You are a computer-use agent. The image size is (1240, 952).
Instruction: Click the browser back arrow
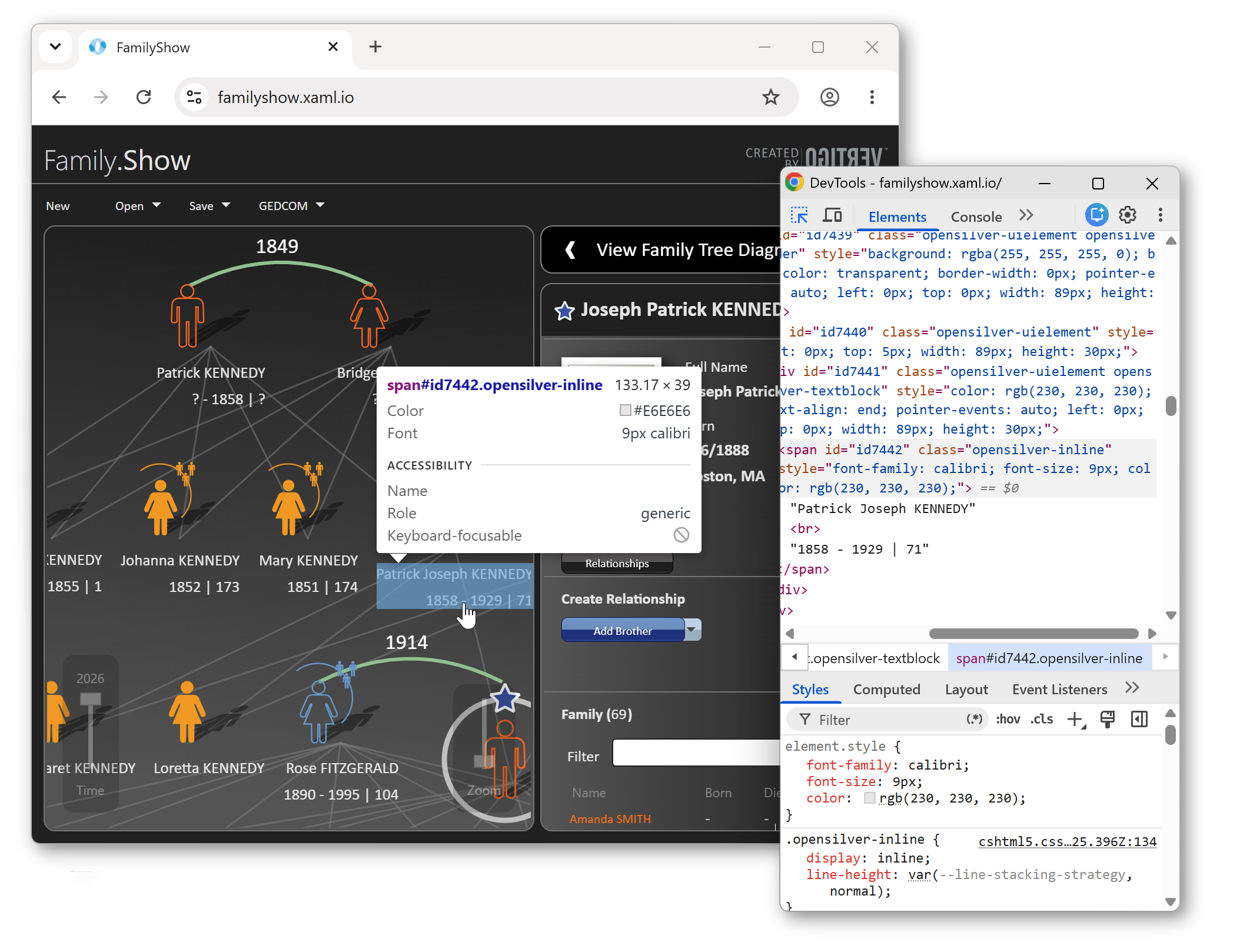[x=59, y=97]
